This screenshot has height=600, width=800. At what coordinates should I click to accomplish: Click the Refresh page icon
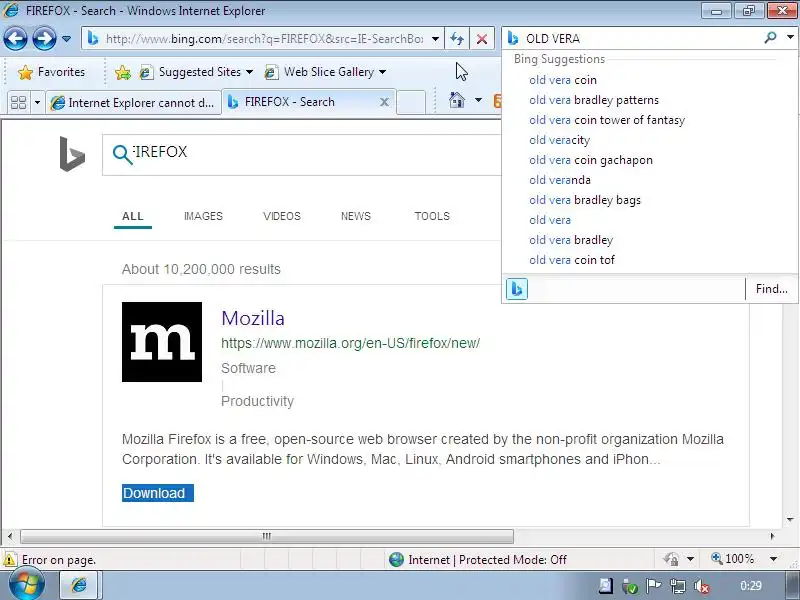click(457, 39)
